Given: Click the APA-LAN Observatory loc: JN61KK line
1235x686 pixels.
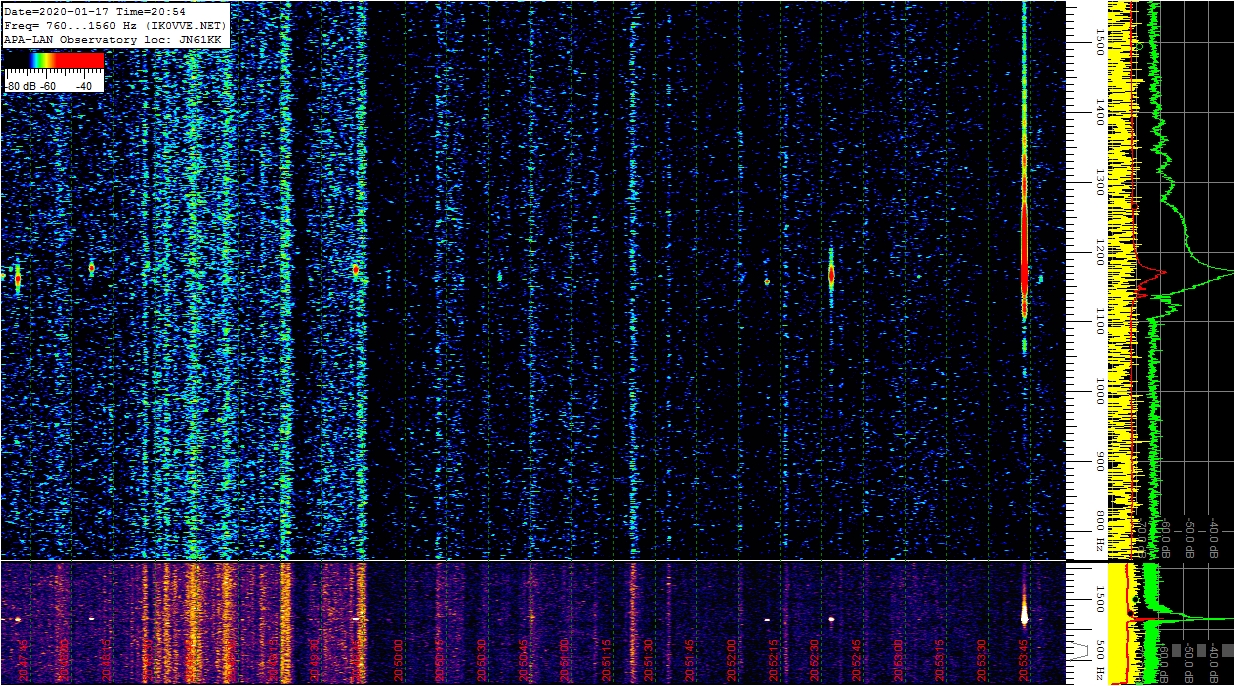Looking at the screenshot, I should tap(113, 38).
